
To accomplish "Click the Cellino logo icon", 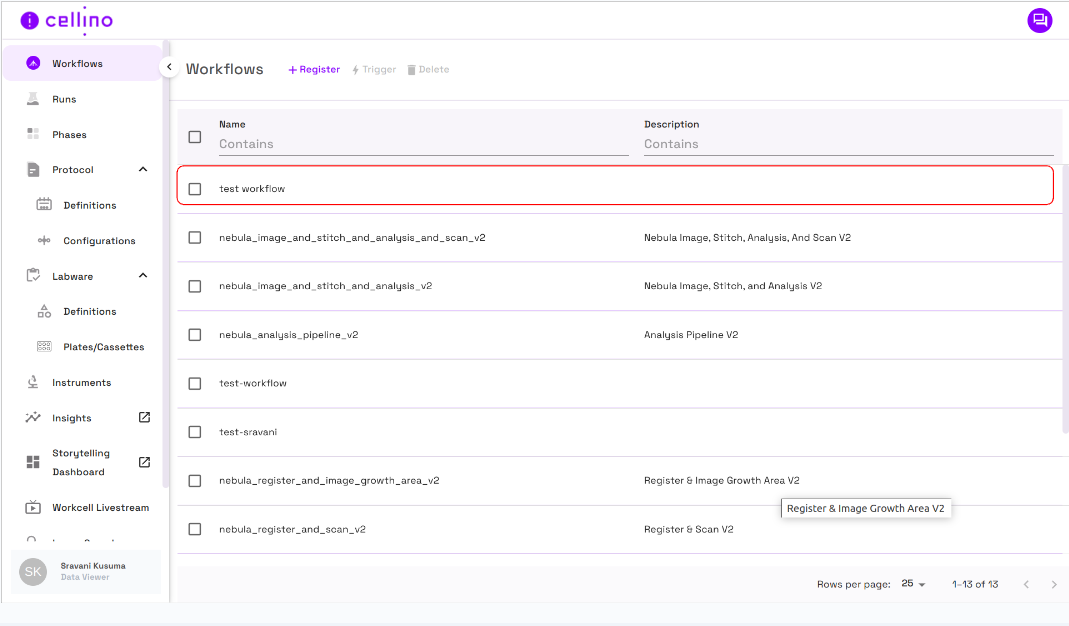I will point(30,20).
